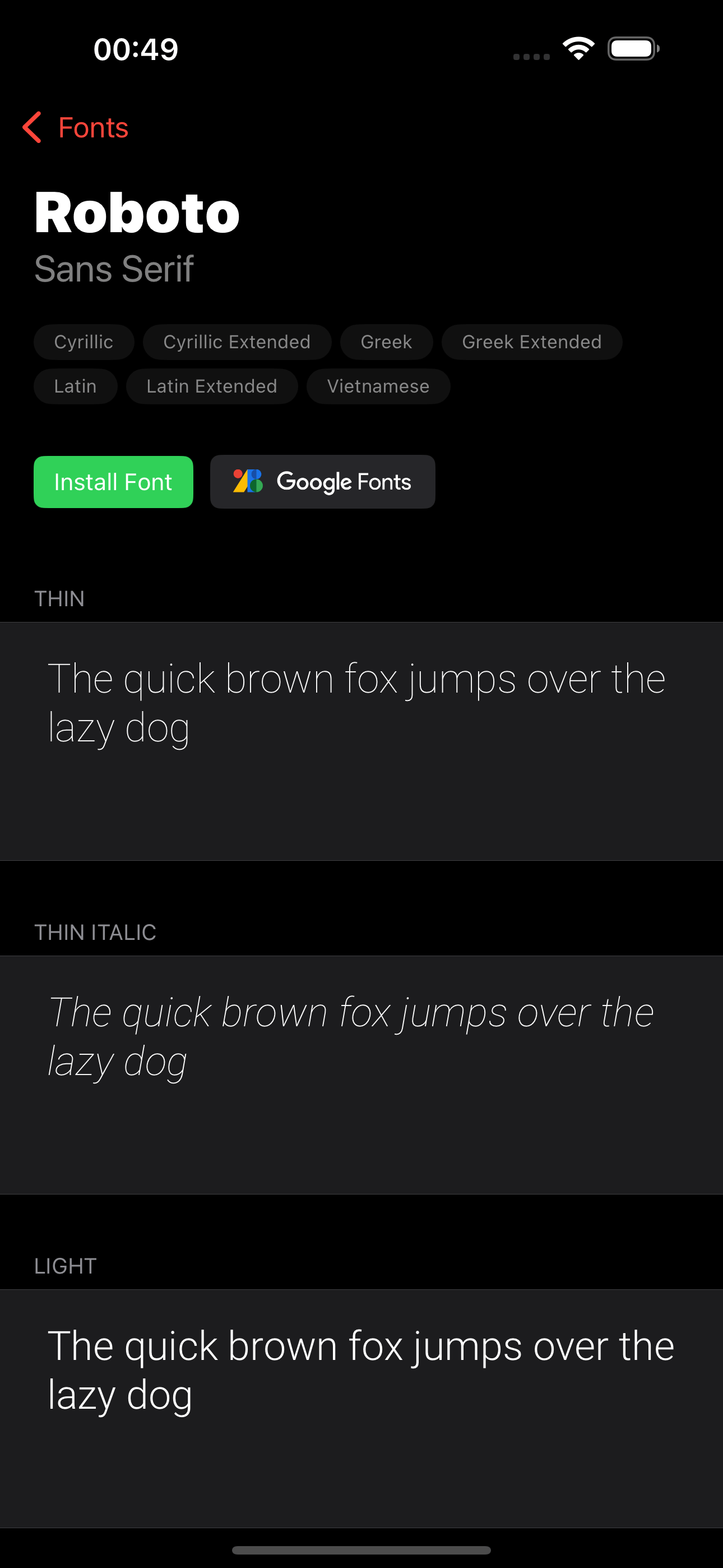The width and height of the screenshot is (723, 1568).
Task: Tap the home indicator bar
Action: tap(361, 1549)
